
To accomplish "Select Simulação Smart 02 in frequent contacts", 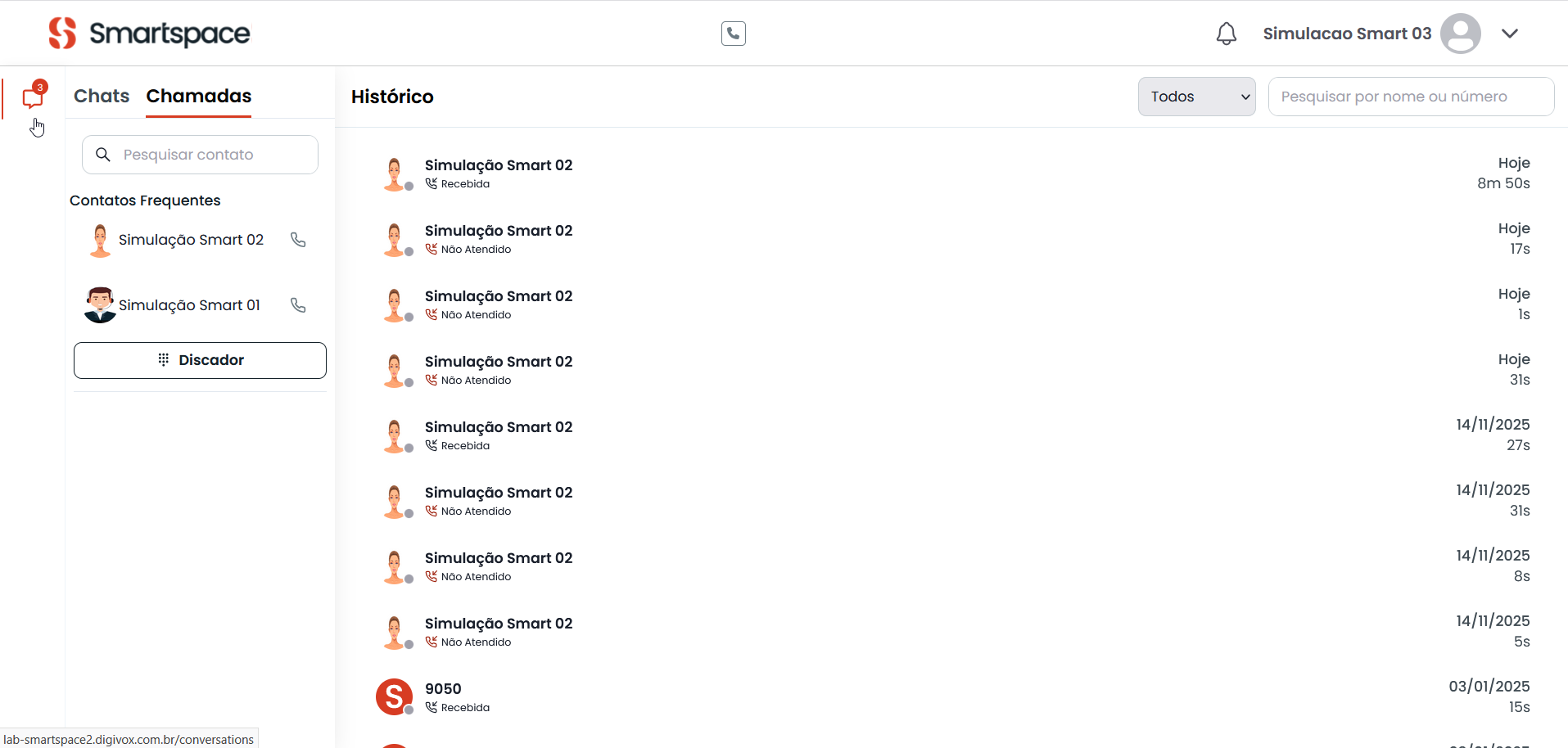I will click(191, 240).
